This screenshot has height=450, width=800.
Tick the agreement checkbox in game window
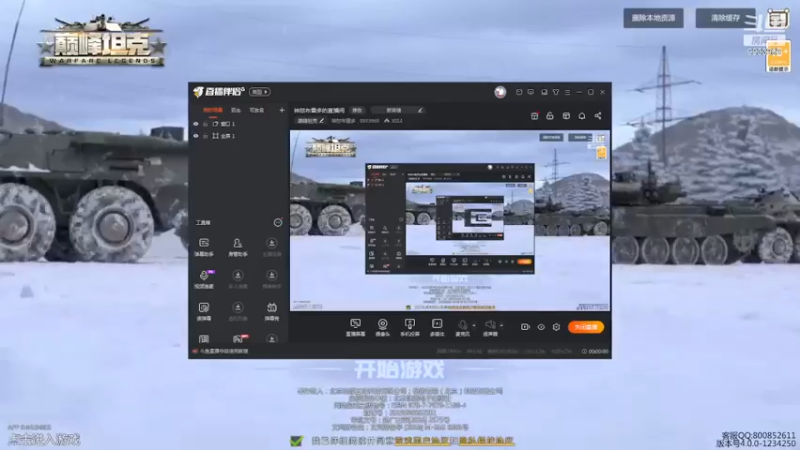(296, 441)
